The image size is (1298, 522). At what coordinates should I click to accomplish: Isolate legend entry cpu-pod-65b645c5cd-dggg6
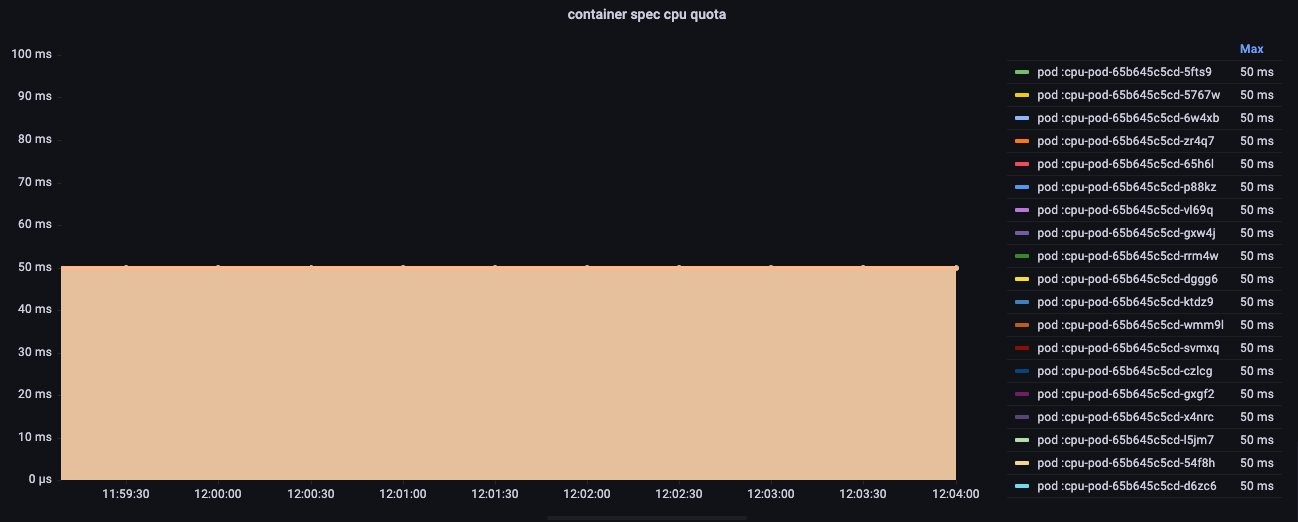pos(1127,279)
